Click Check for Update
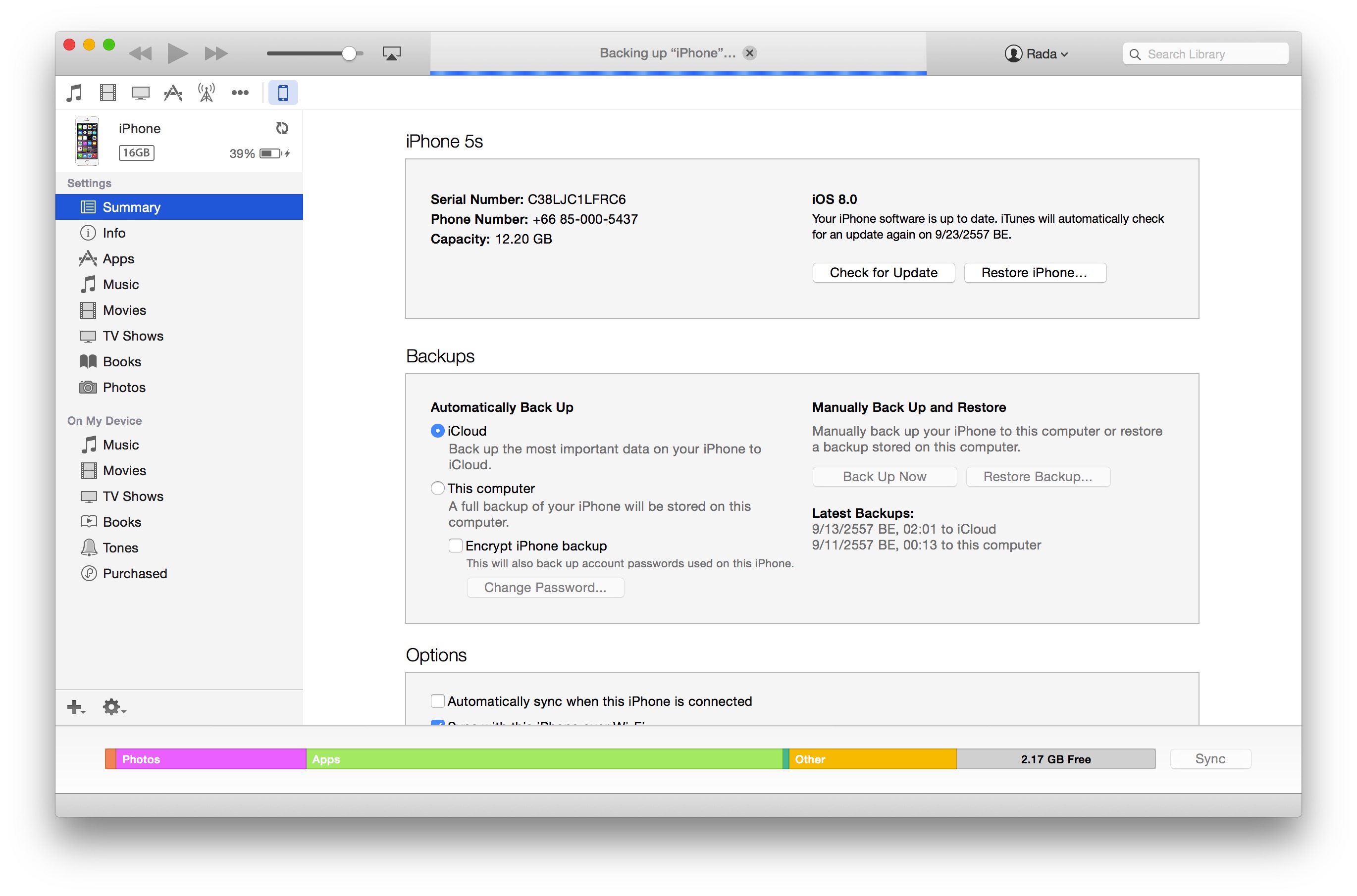 (x=883, y=273)
